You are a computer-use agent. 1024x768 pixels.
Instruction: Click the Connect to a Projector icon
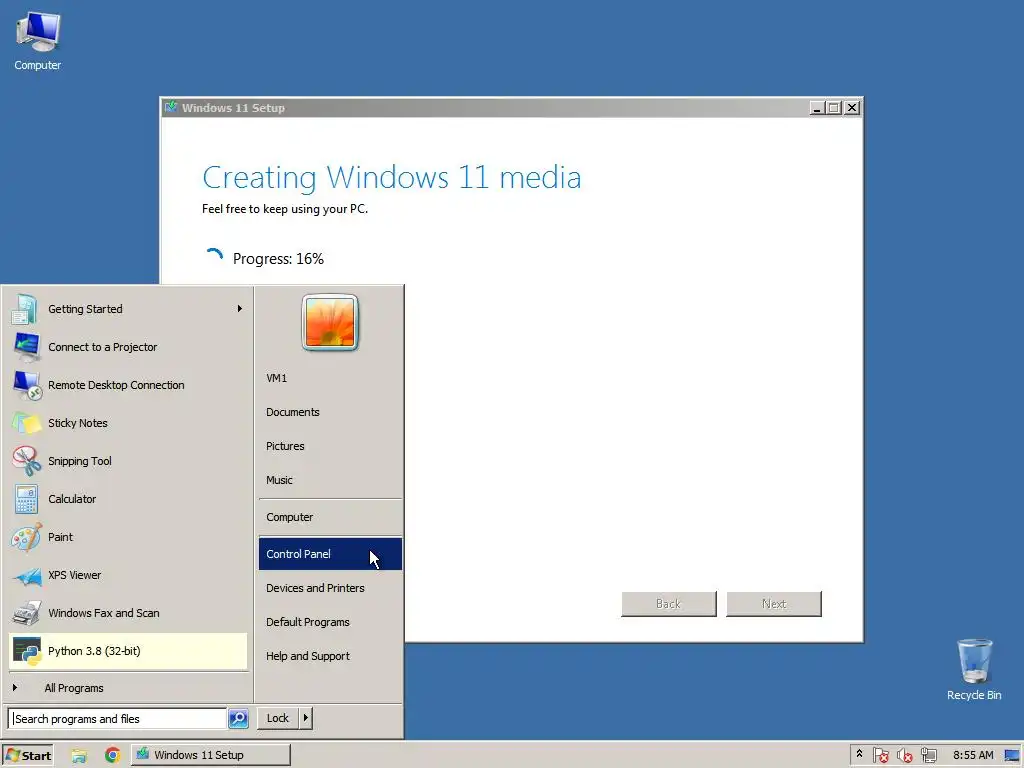coord(26,347)
